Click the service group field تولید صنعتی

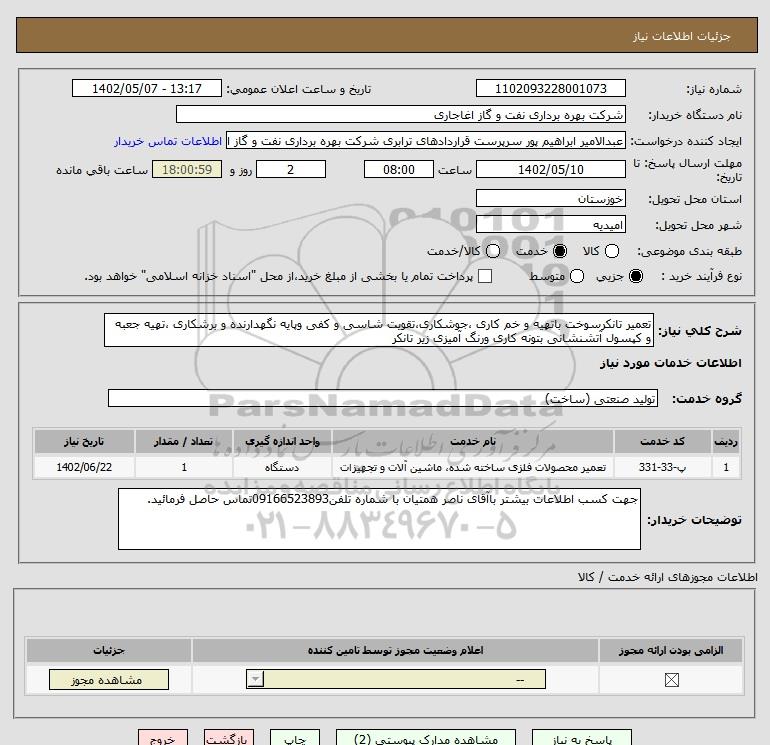[x=383, y=399]
